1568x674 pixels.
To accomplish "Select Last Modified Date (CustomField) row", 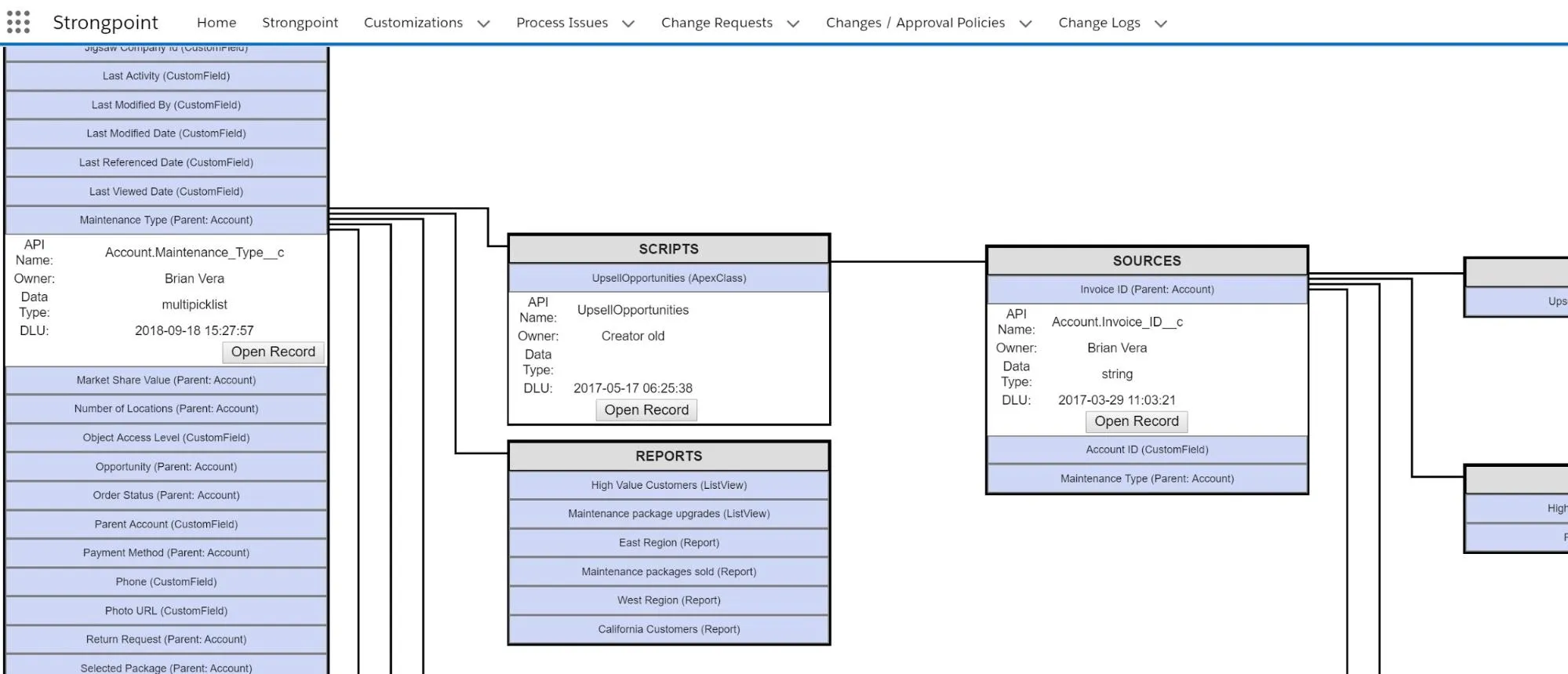I will pos(166,133).
